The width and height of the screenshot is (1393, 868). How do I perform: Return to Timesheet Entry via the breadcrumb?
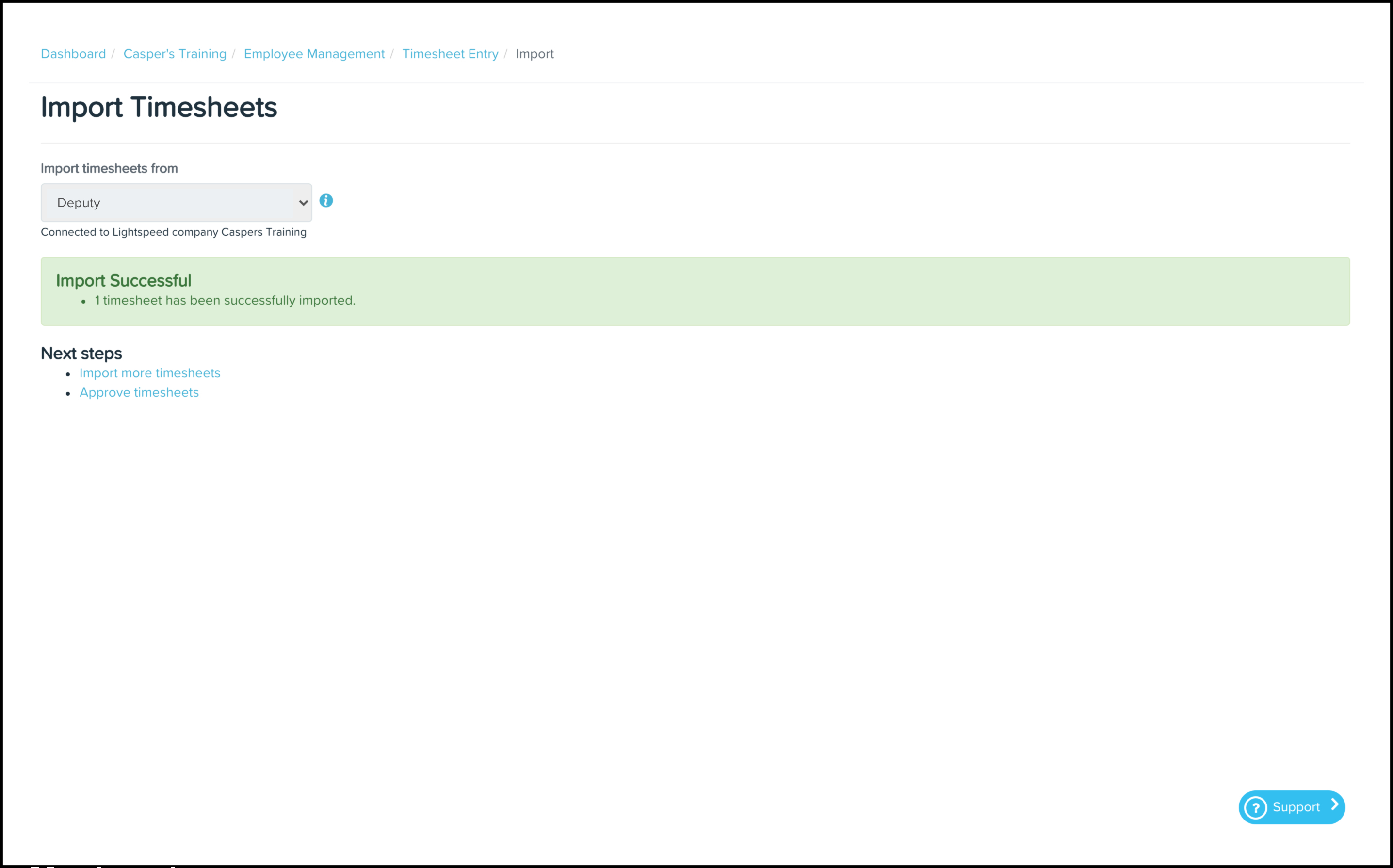450,54
